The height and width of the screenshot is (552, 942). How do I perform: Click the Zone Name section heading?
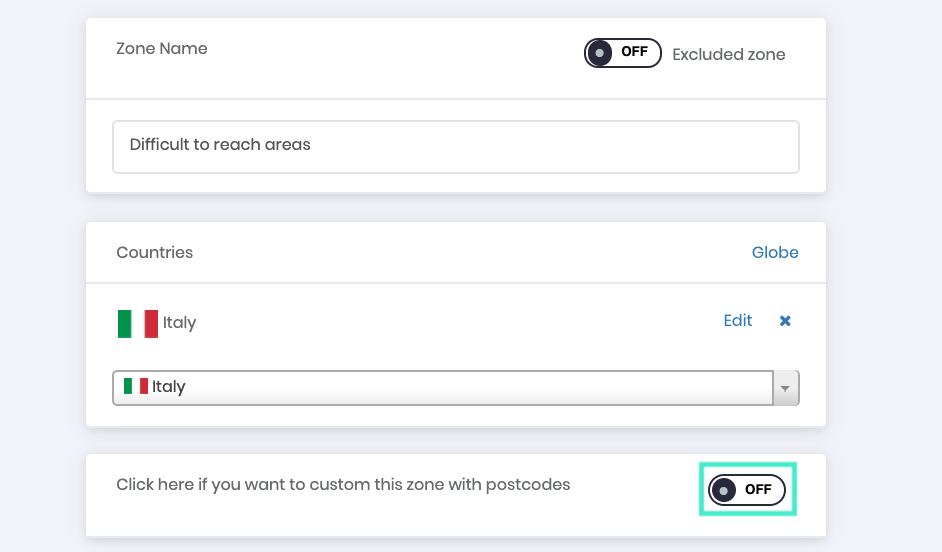(162, 49)
